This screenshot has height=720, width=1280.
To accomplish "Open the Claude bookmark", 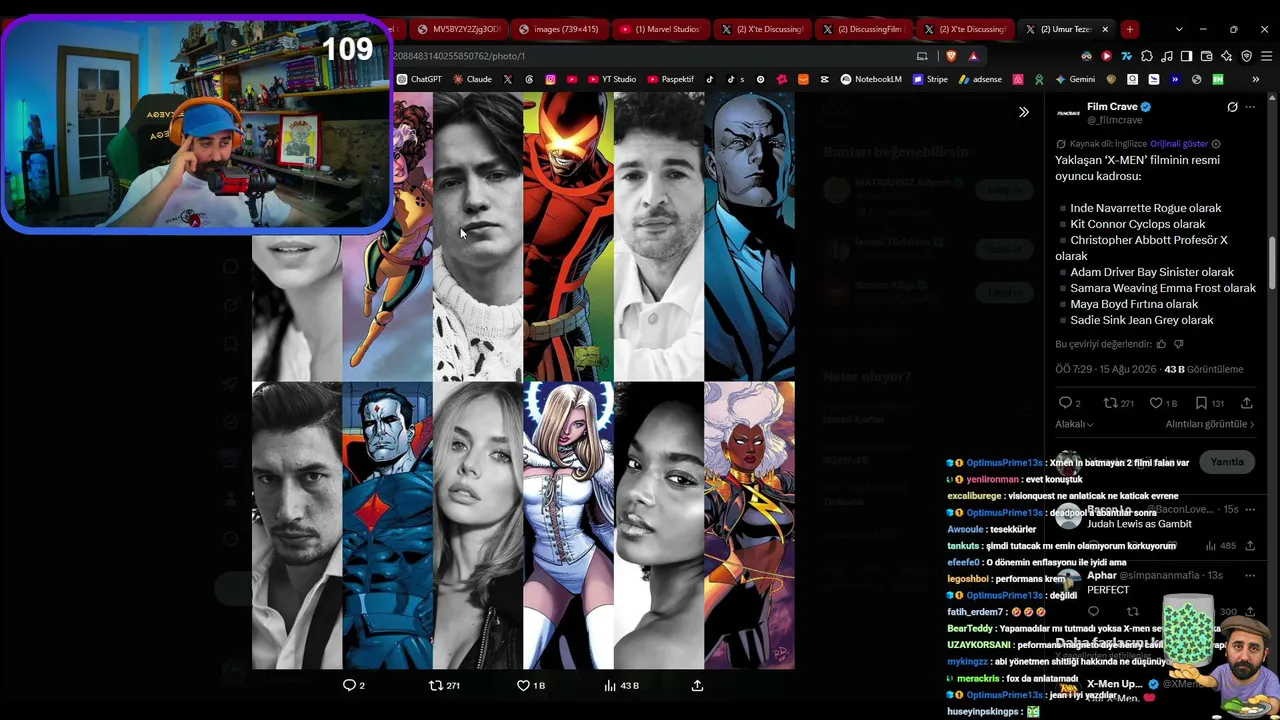I will coord(472,79).
